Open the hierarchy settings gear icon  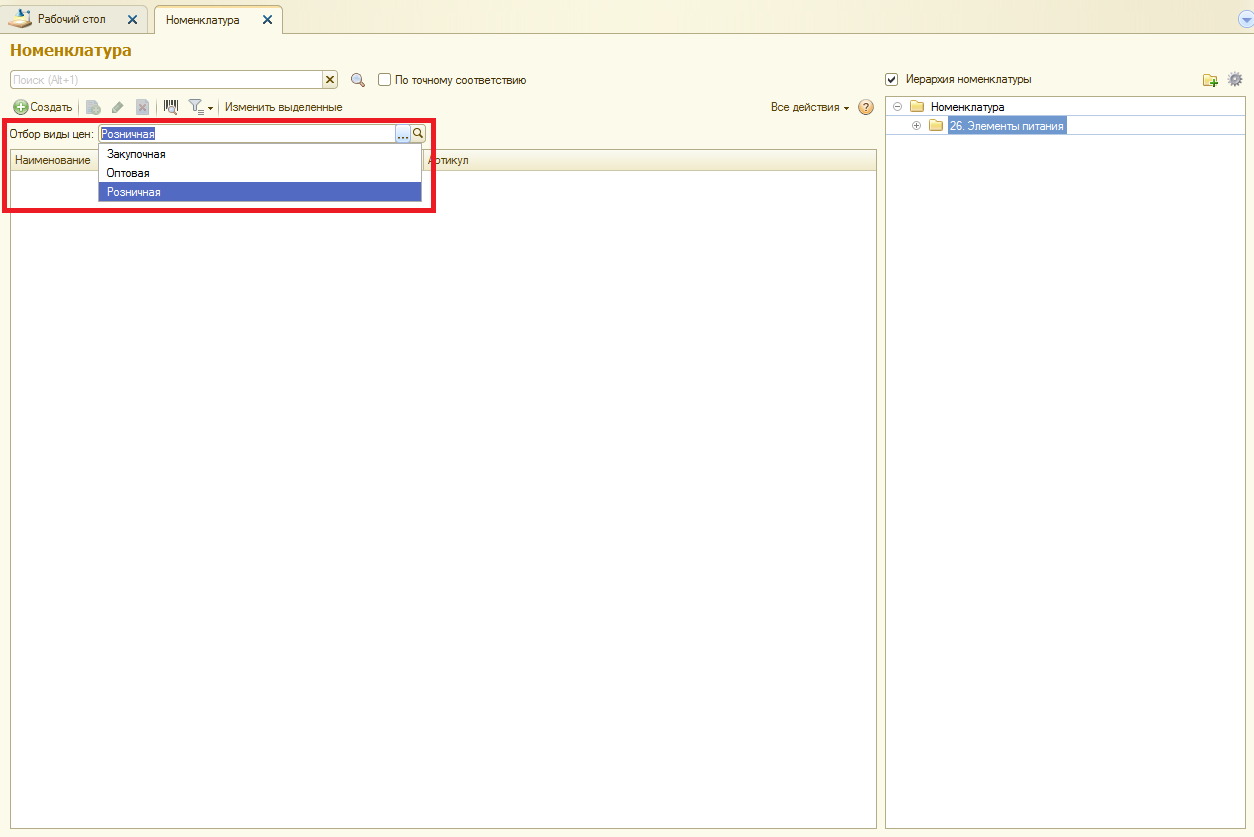point(1235,80)
